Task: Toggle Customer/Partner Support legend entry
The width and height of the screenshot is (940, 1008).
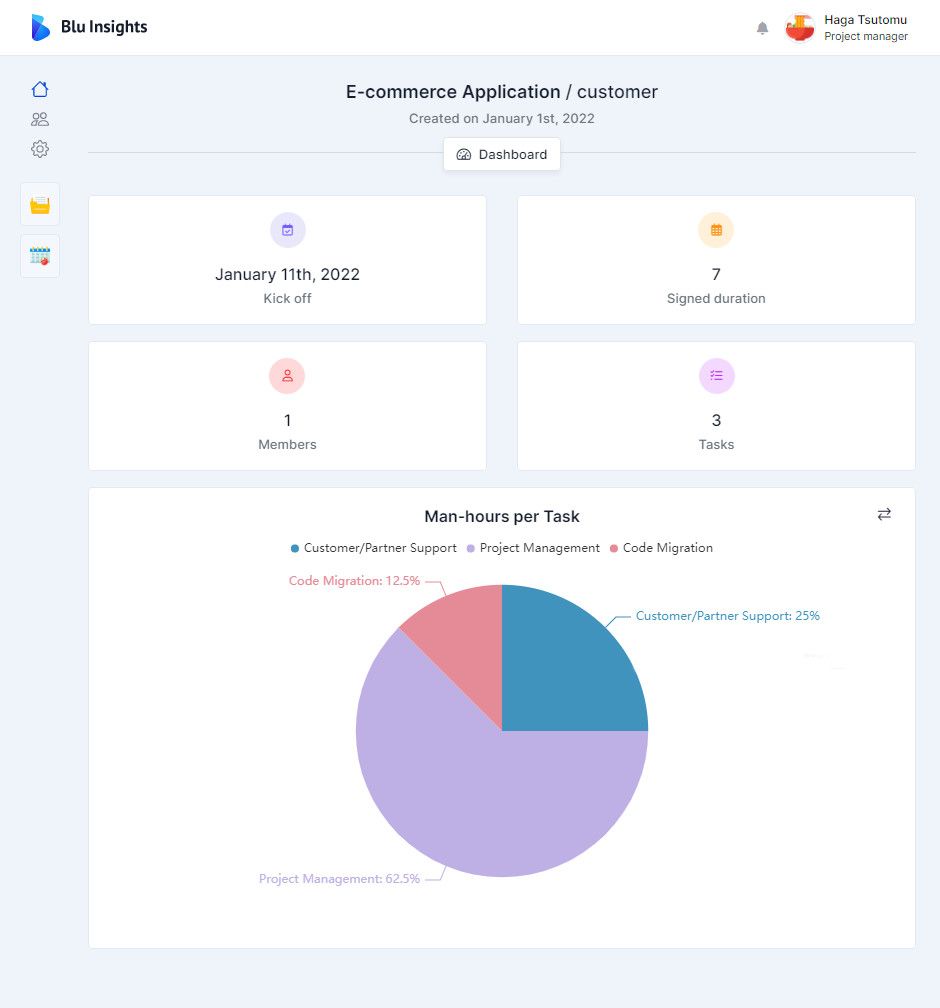Action: point(374,548)
